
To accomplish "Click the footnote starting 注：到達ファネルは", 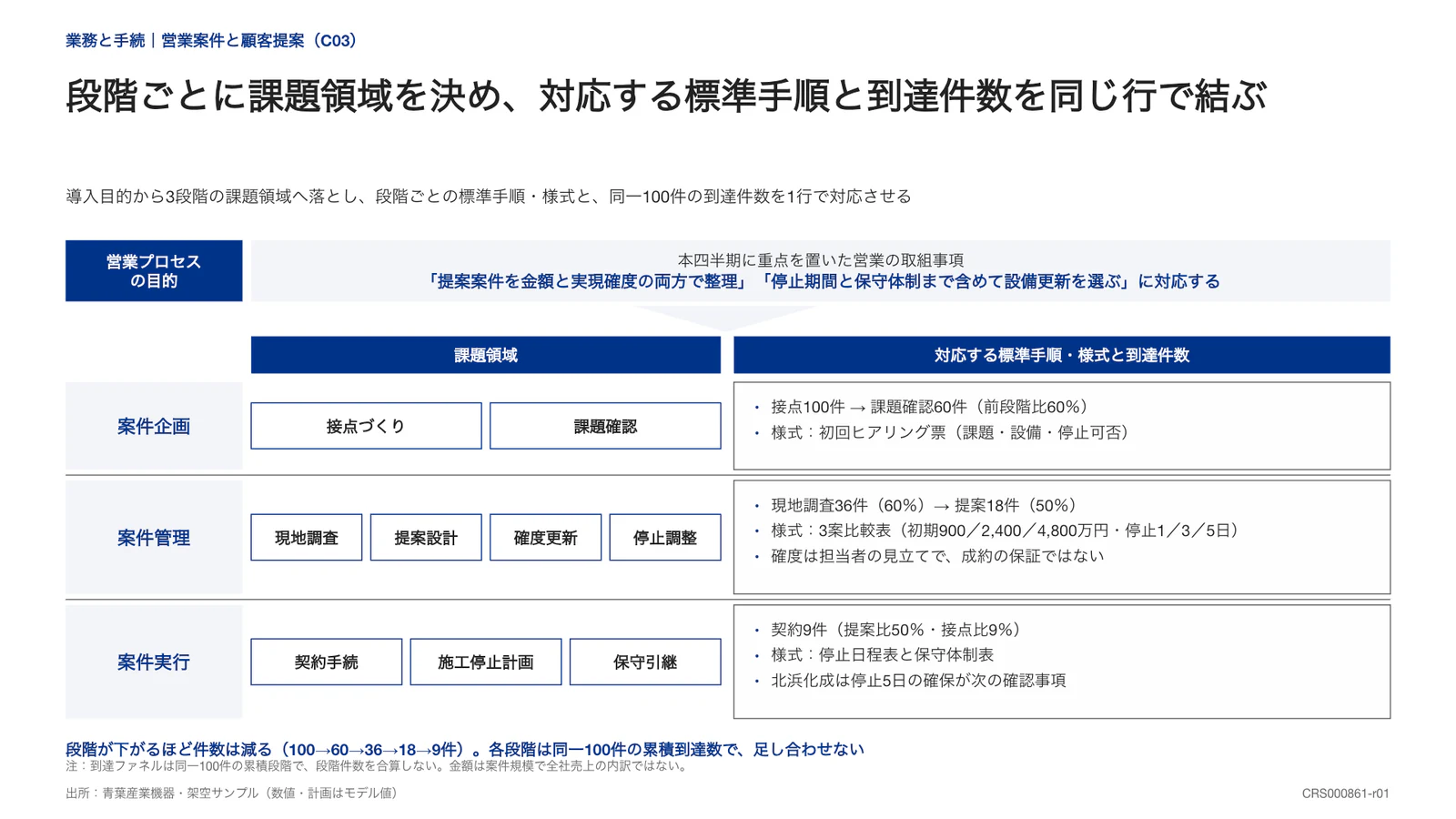I will coord(379,766).
